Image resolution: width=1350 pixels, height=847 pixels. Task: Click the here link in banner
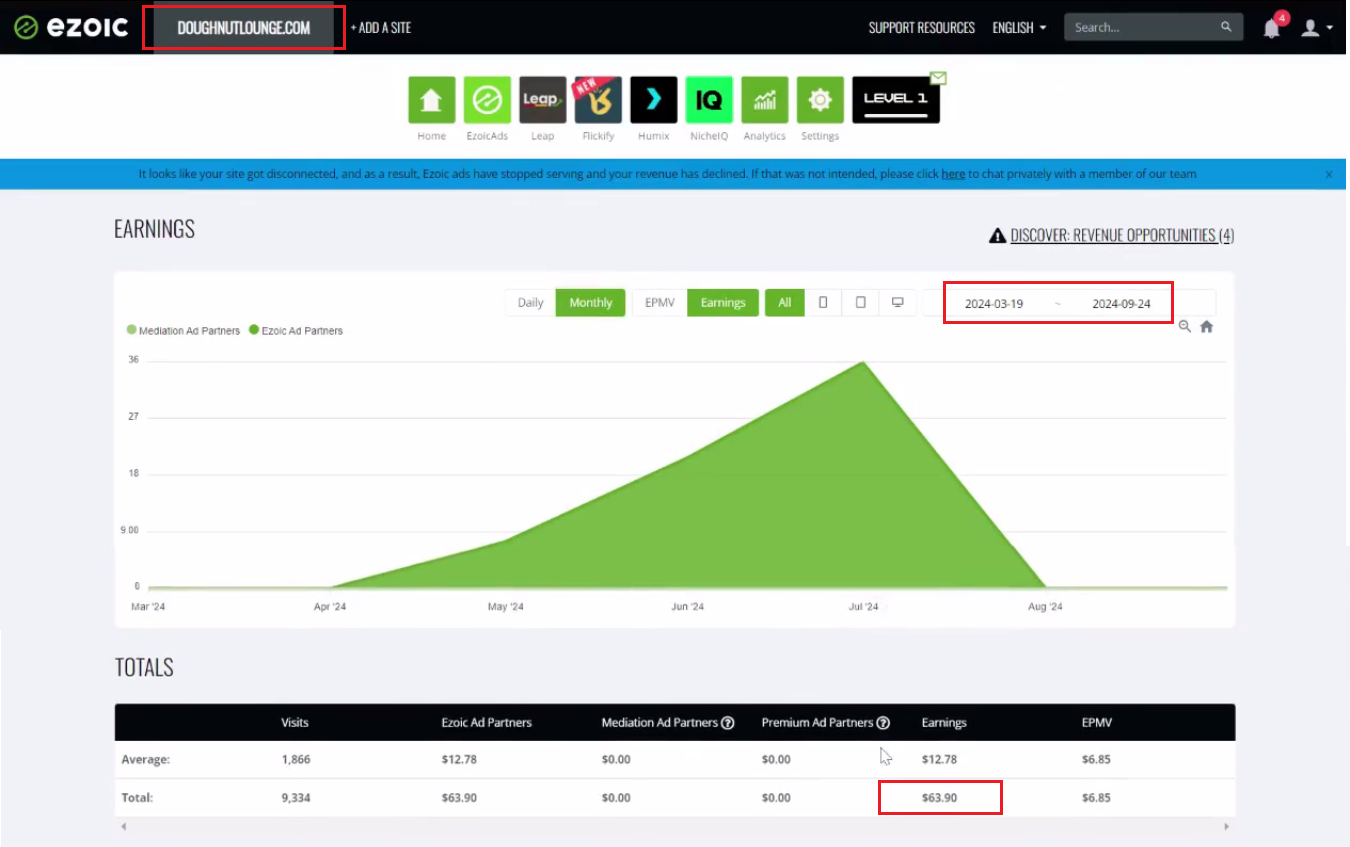[953, 174]
